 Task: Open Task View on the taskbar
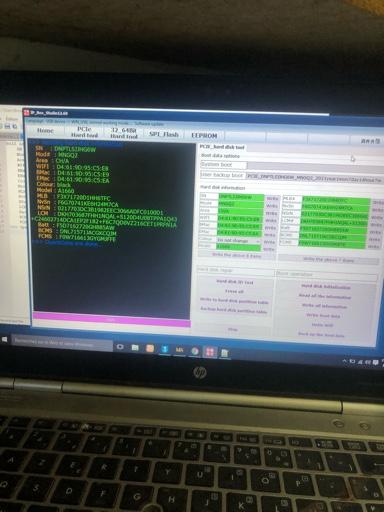click(x=120, y=347)
